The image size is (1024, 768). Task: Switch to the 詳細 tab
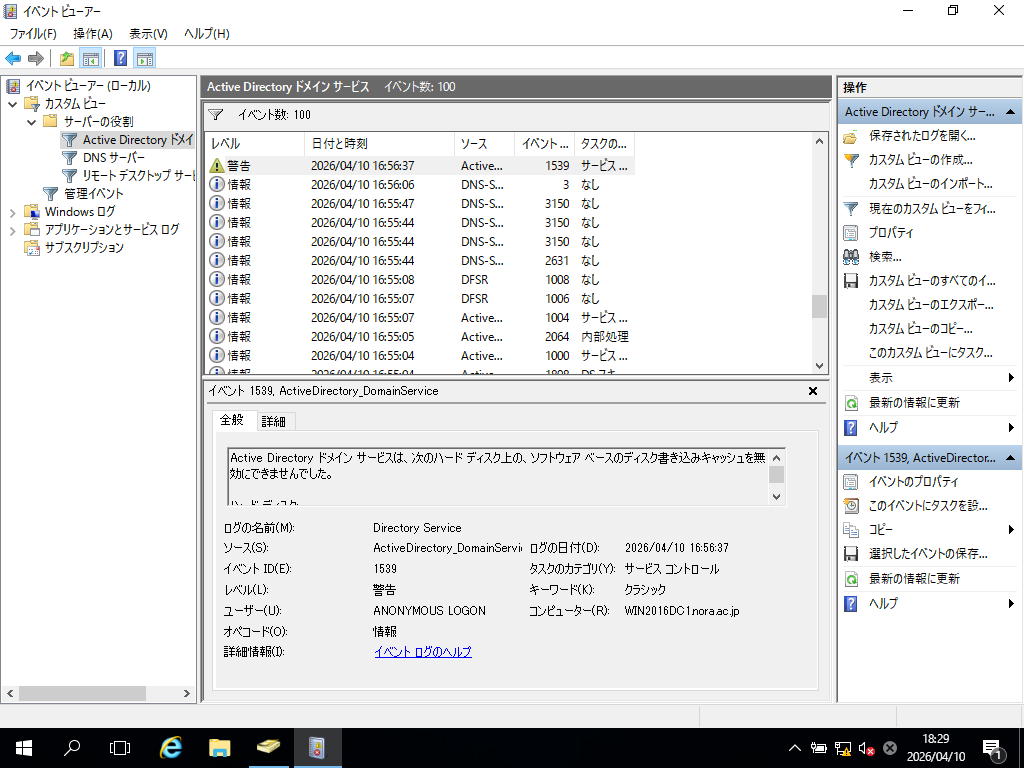point(274,422)
